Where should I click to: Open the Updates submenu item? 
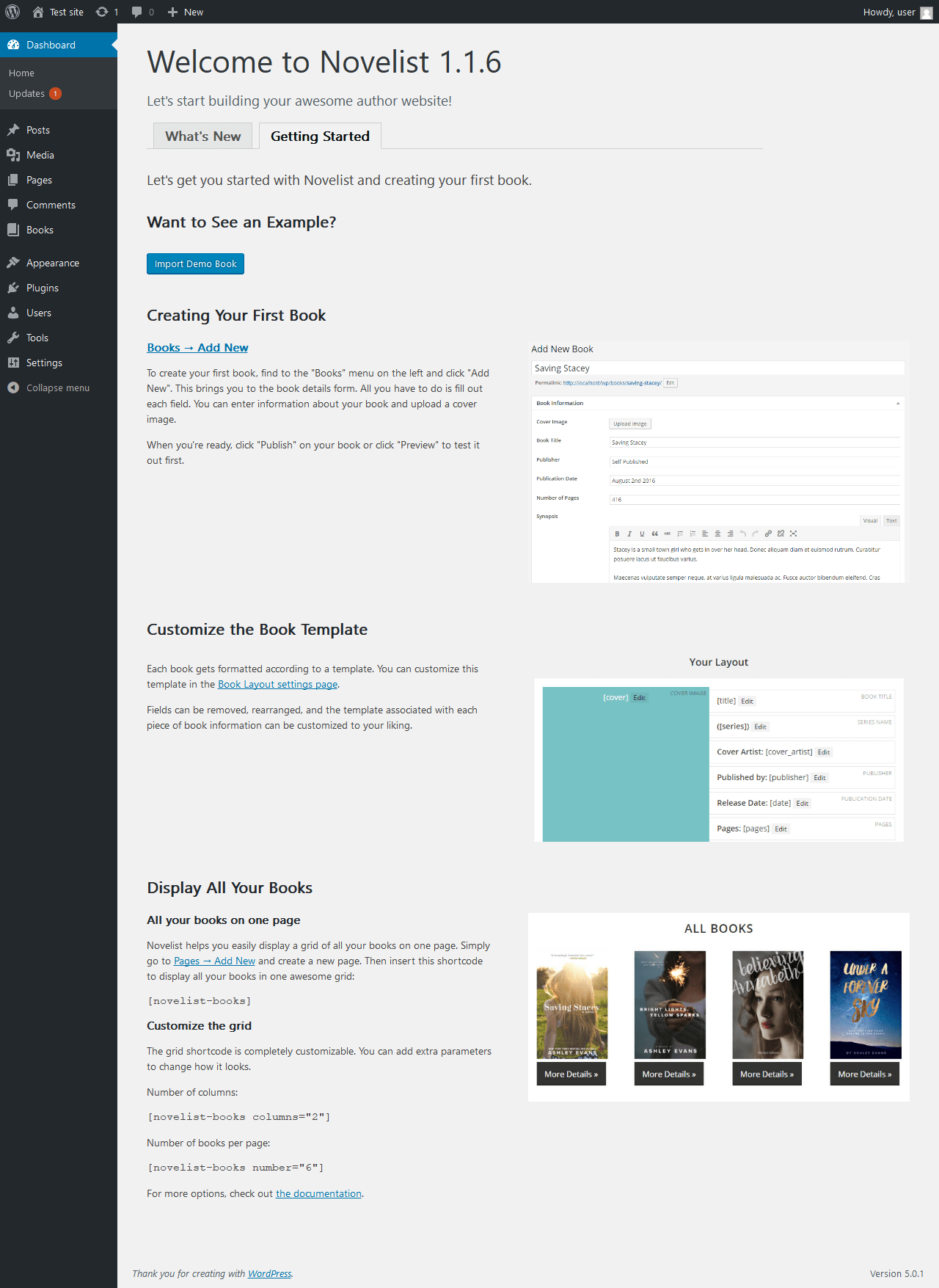(x=34, y=94)
